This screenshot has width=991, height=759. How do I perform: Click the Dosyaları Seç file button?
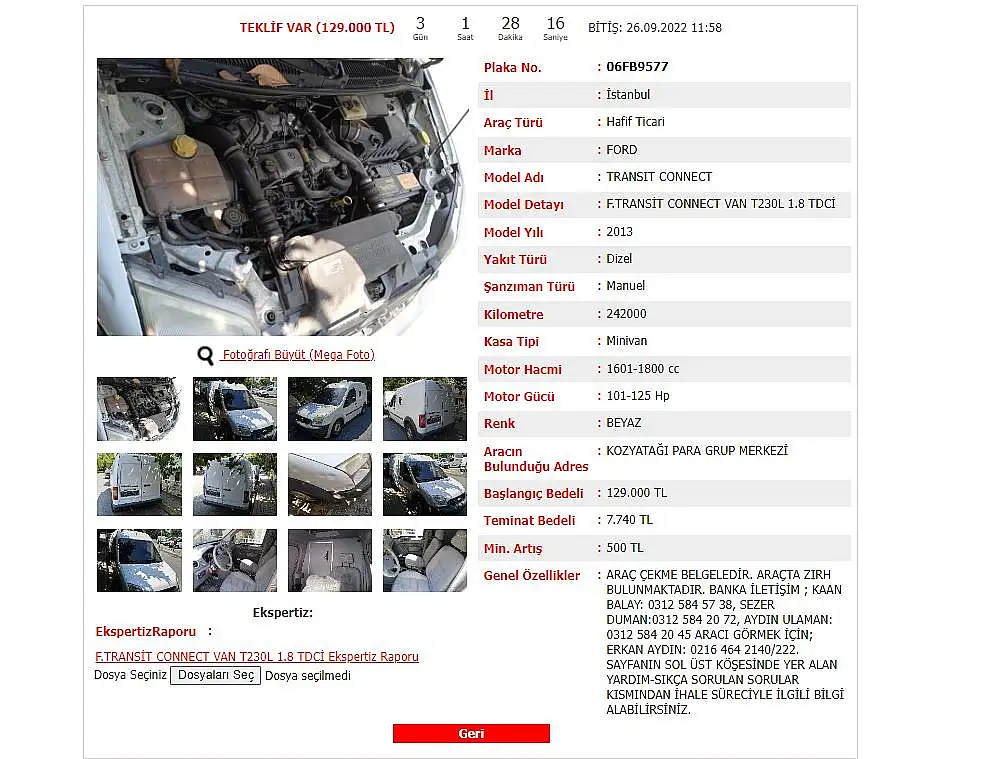216,675
